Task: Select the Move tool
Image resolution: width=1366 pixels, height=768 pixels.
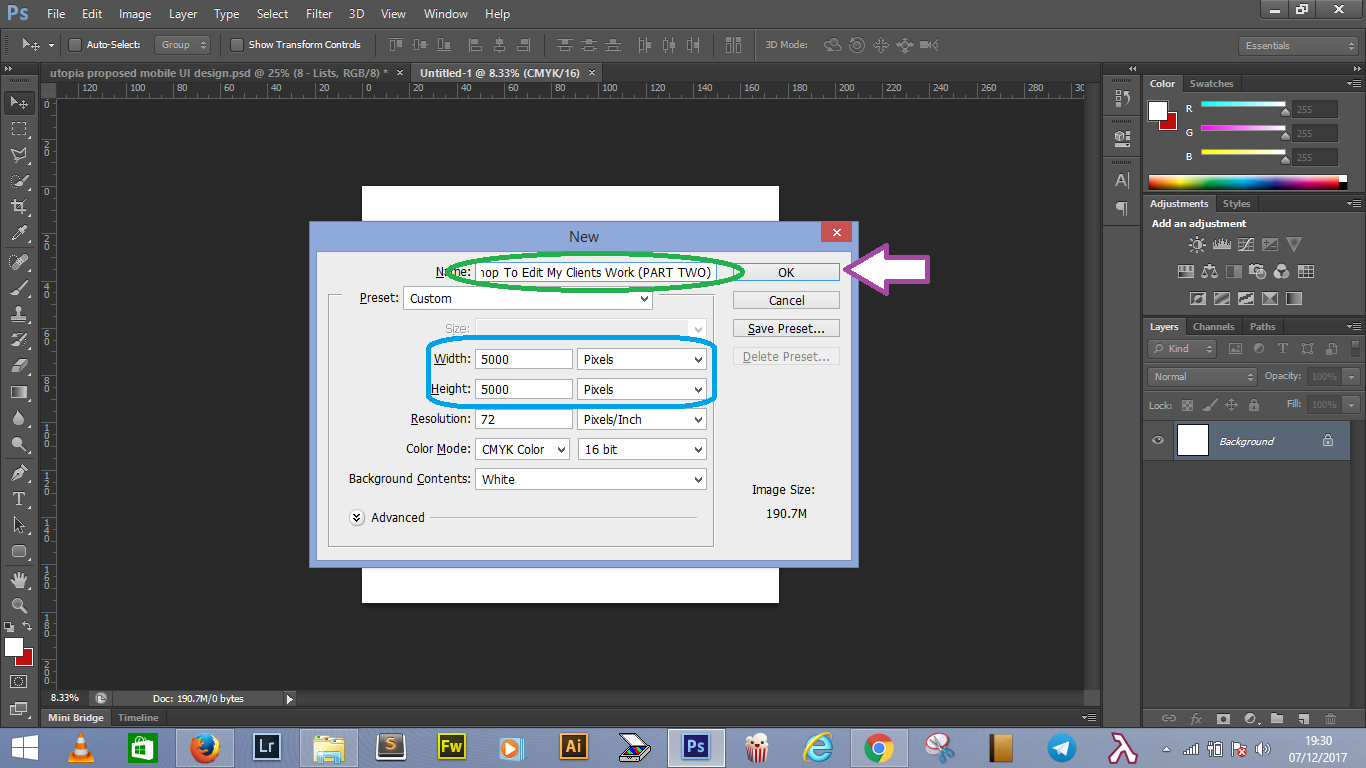Action: click(x=18, y=101)
